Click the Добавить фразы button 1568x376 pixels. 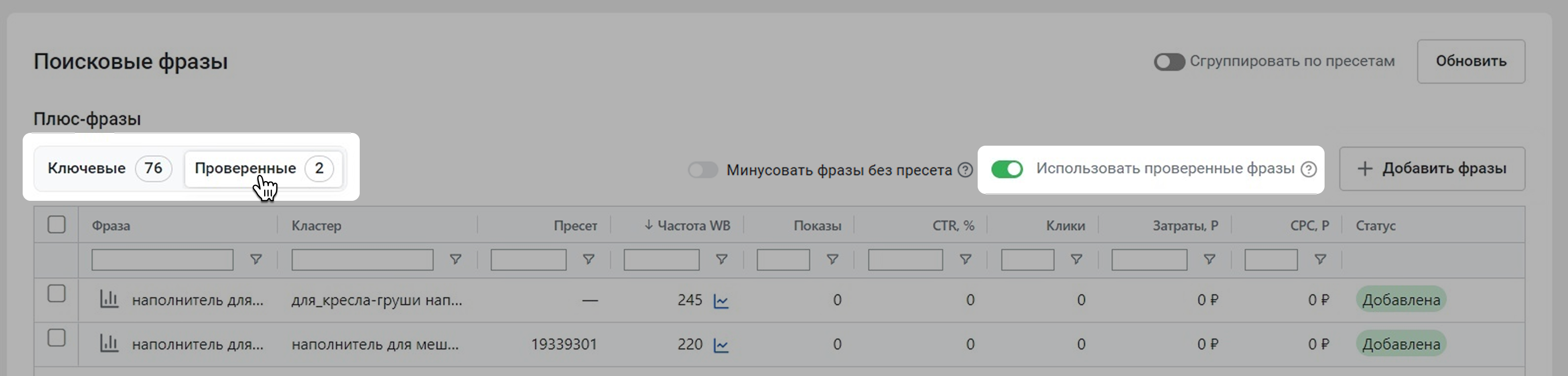1432,168
